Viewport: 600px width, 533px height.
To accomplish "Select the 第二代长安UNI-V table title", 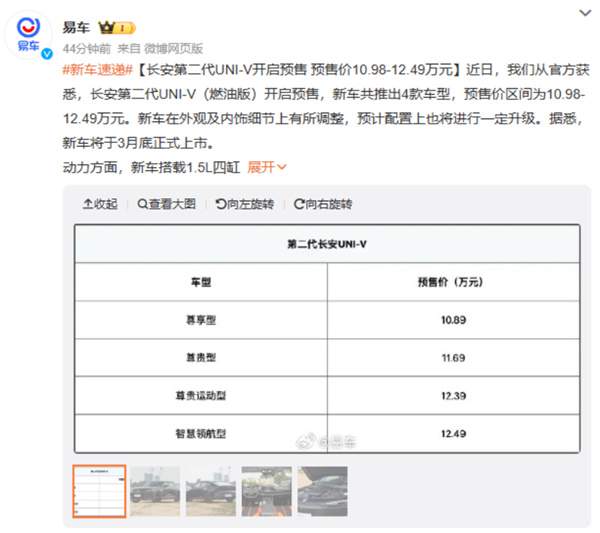I will (x=327, y=244).
